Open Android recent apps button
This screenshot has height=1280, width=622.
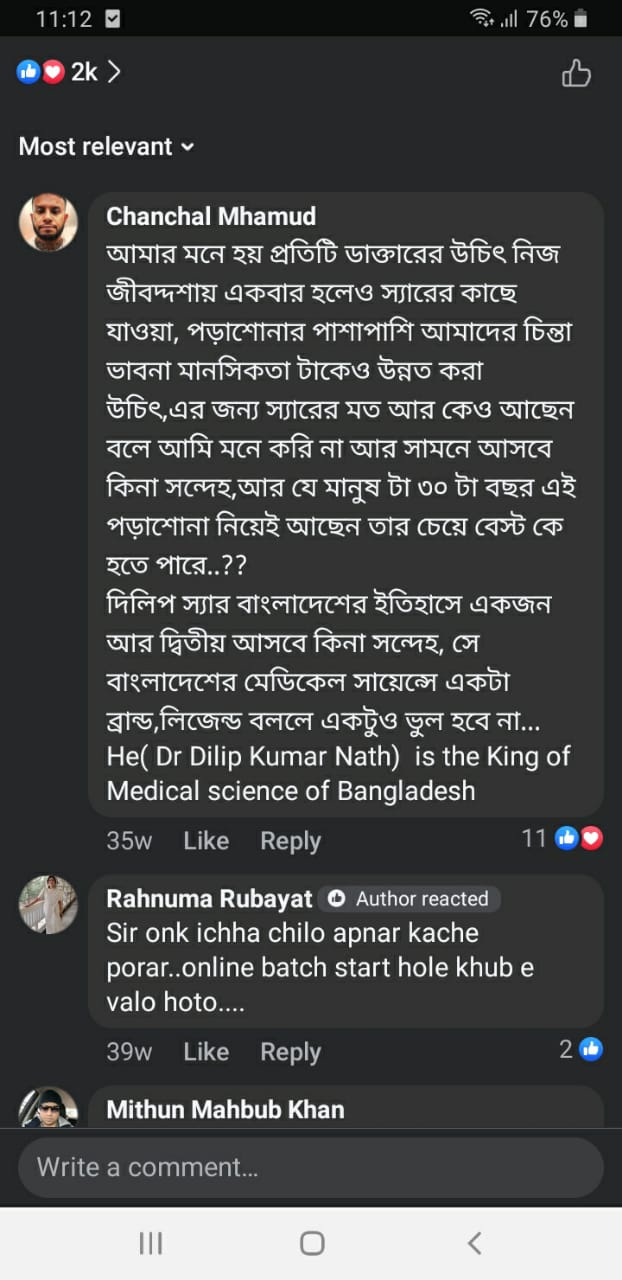[x=150, y=1243]
